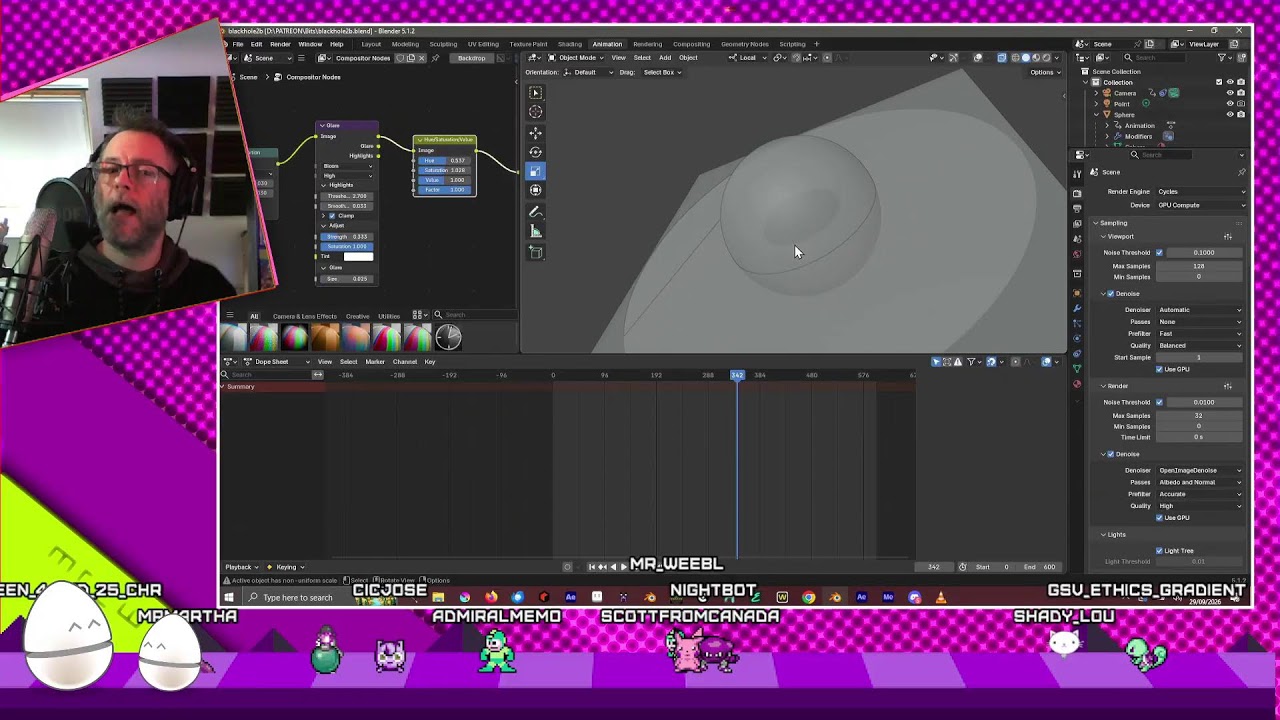
Task: Open the Marker menu in Dope Sheet
Action: [x=375, y=362]
